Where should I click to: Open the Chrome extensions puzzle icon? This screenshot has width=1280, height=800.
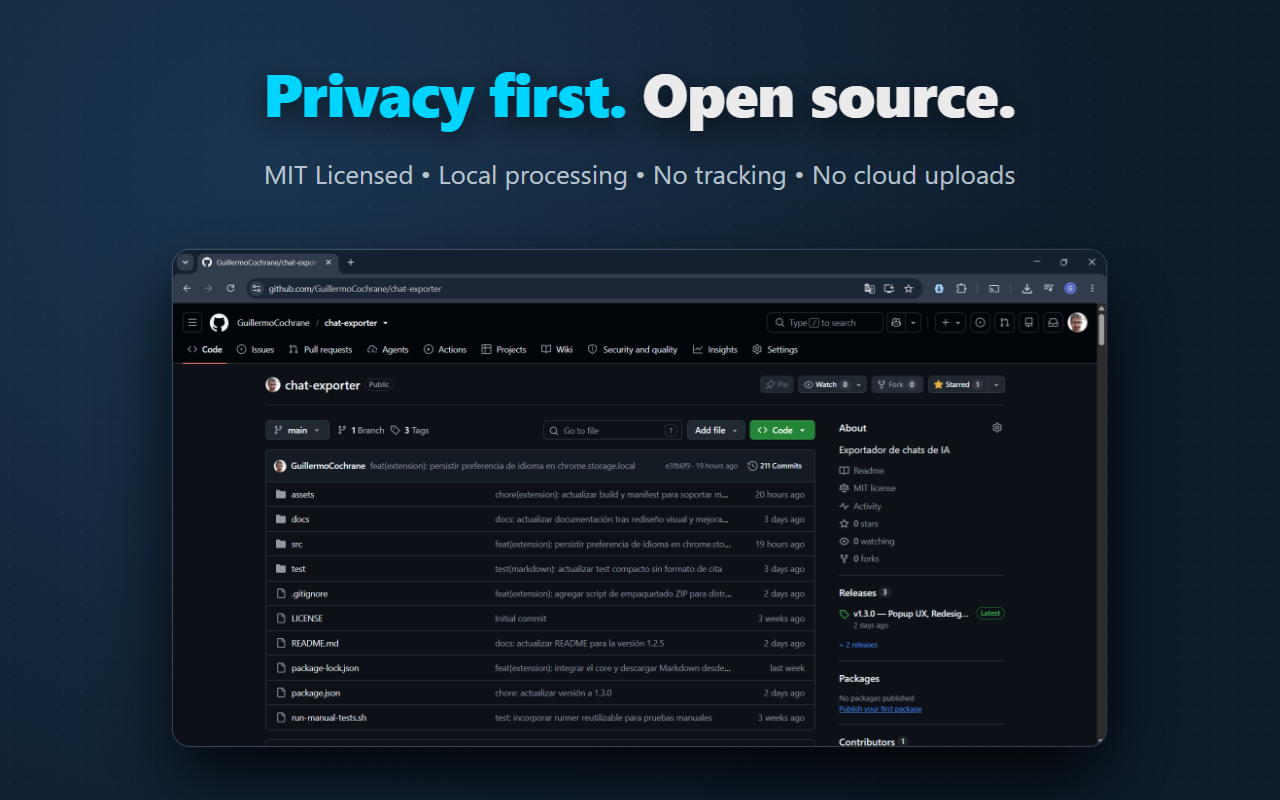961,288
